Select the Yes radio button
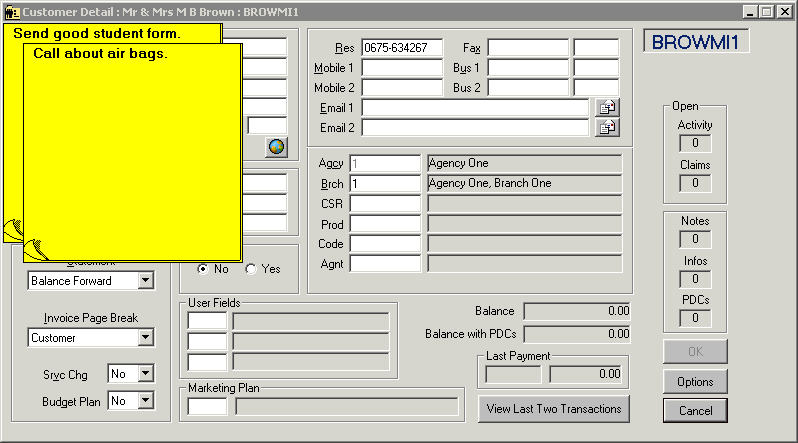The image size is (798, 443). (250, 269)
